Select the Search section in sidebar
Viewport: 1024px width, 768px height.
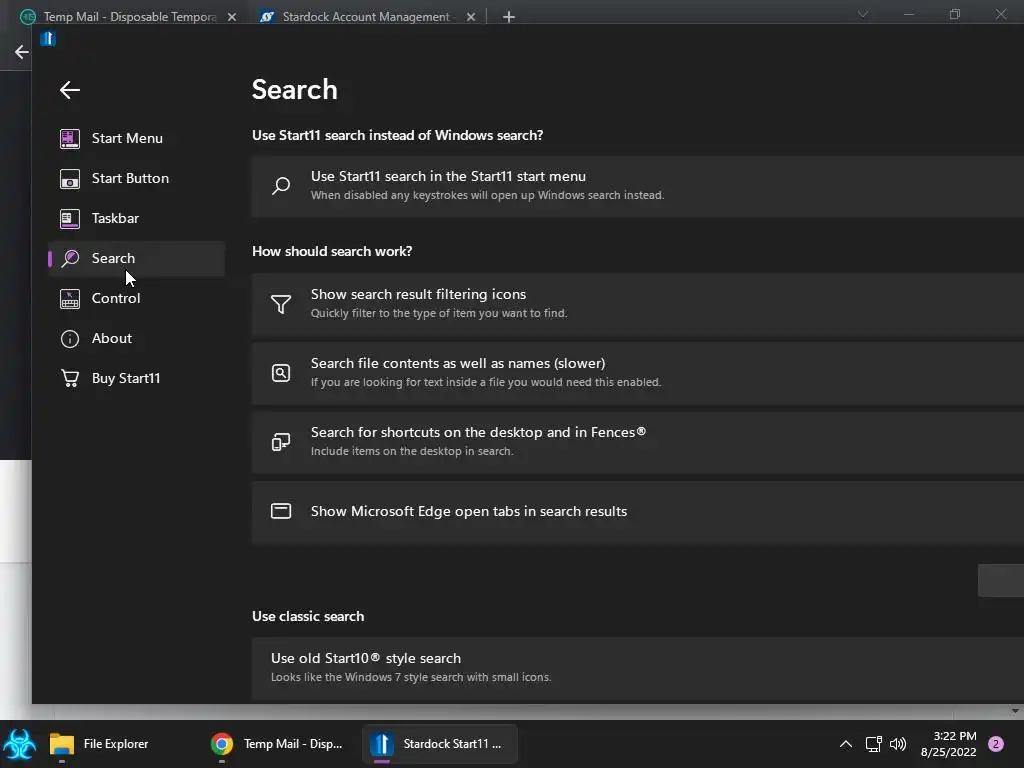coord(136,259)
